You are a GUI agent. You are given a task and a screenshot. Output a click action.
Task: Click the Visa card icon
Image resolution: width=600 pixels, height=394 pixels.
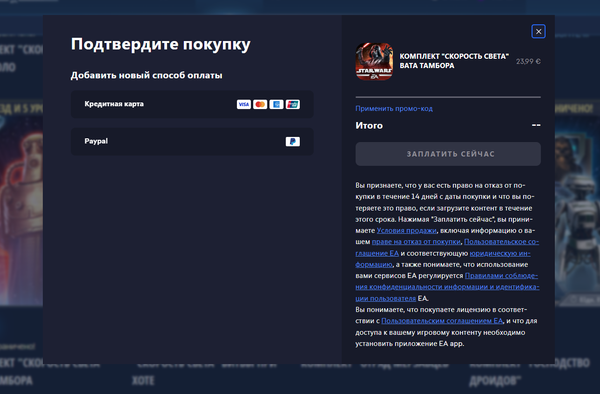244,104
